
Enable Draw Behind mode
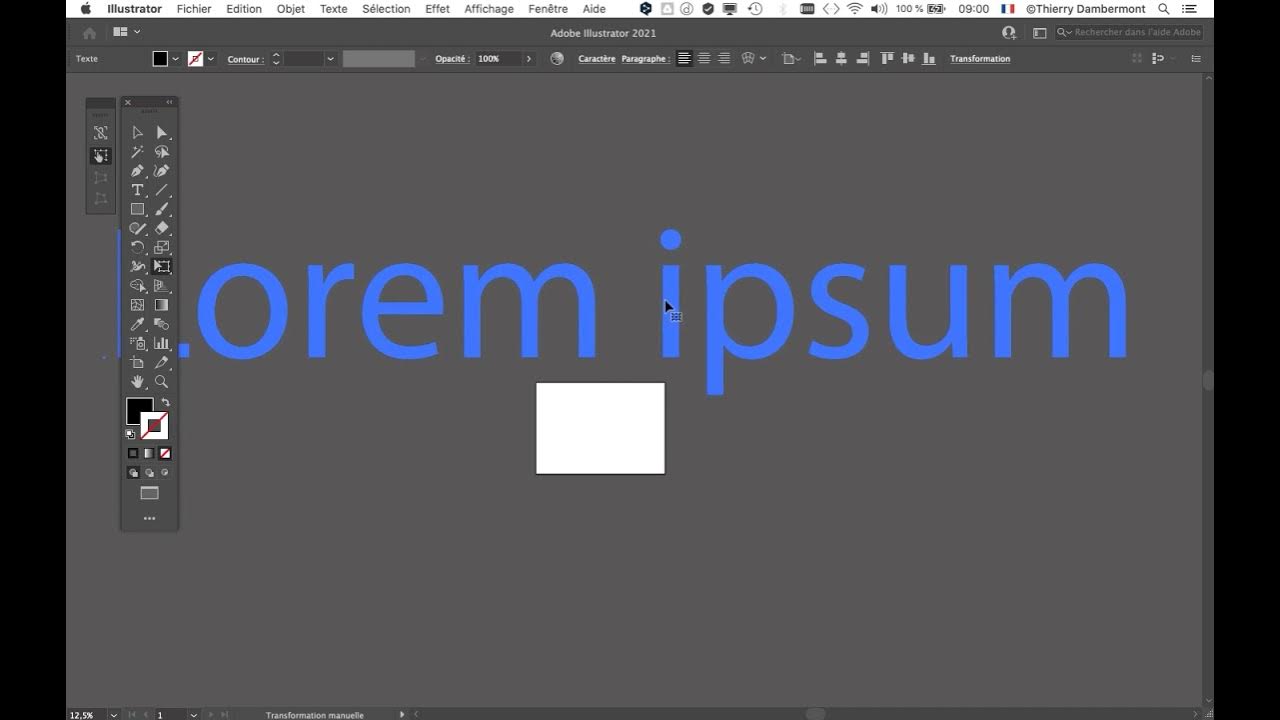pos(149,473)
